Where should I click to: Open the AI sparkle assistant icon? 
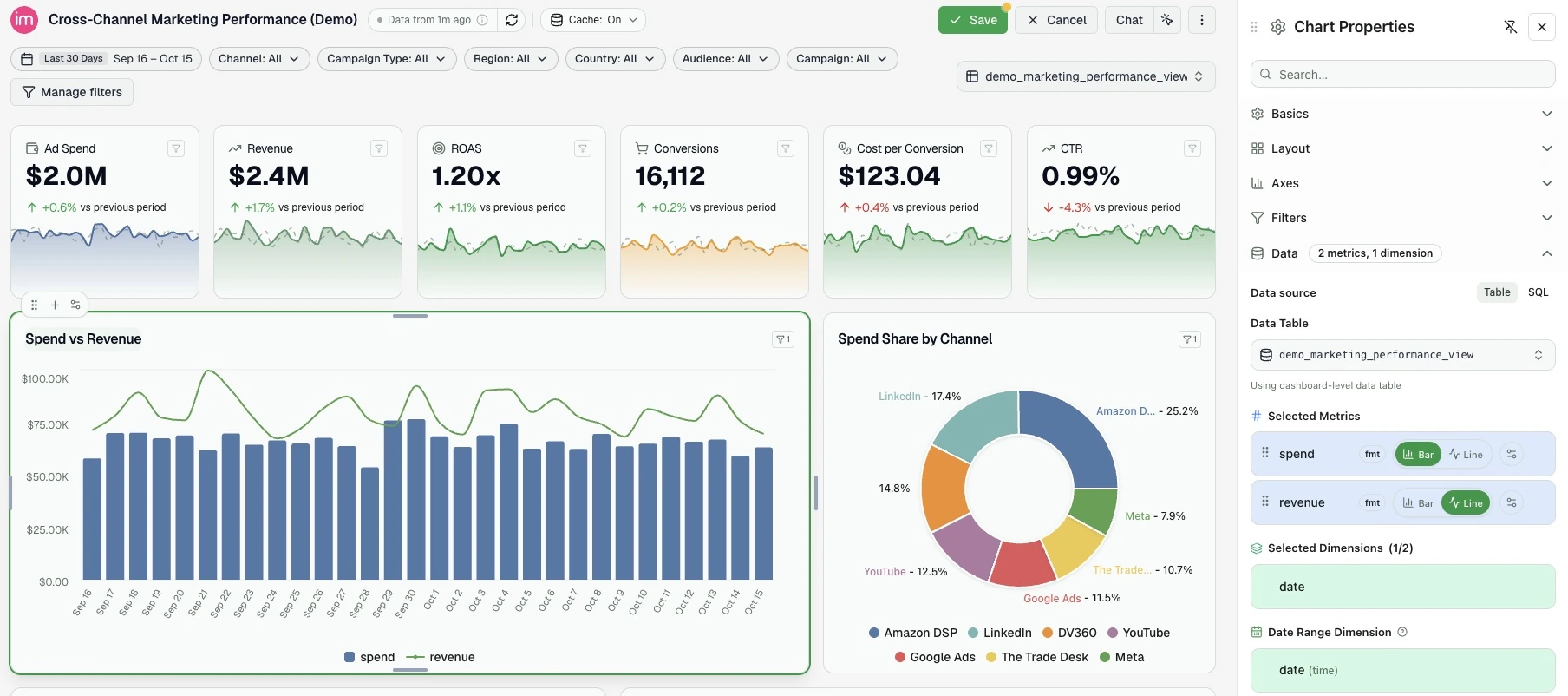click(1167, 20)
